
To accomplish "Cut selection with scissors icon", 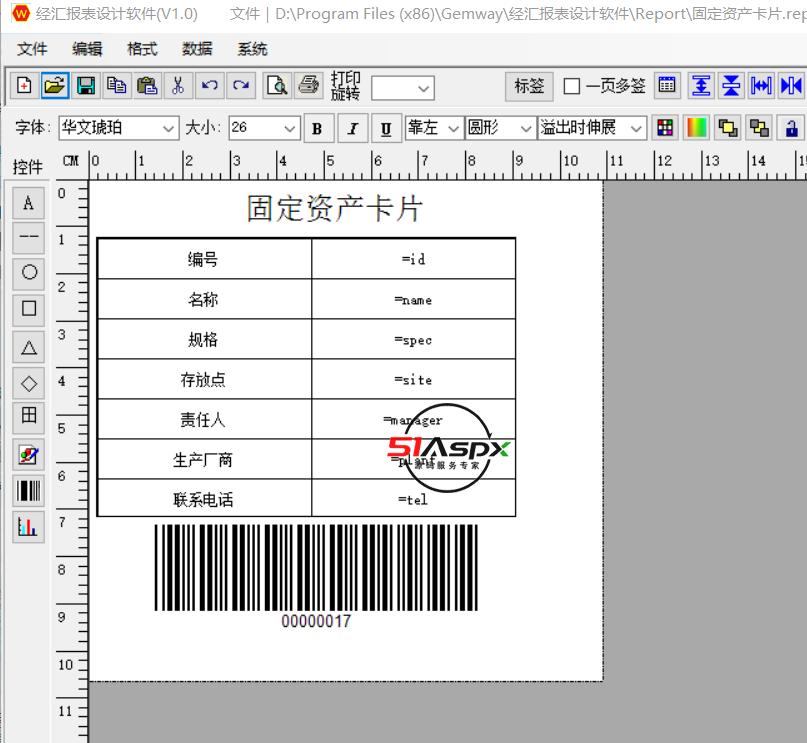I will click(179, 85).
